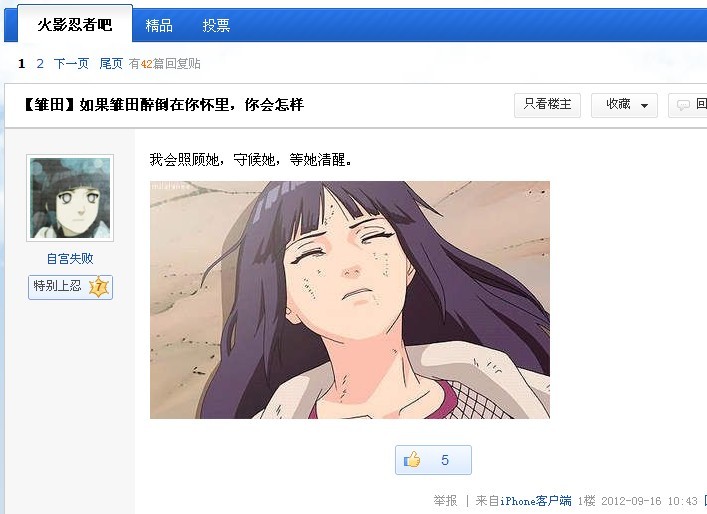
Task: Go to page 2
Action: [40, 64]
